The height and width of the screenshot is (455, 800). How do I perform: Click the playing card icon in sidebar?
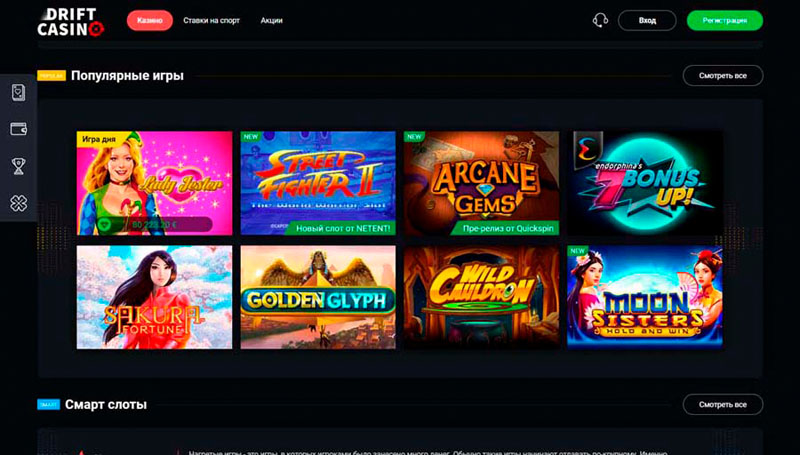18,93
